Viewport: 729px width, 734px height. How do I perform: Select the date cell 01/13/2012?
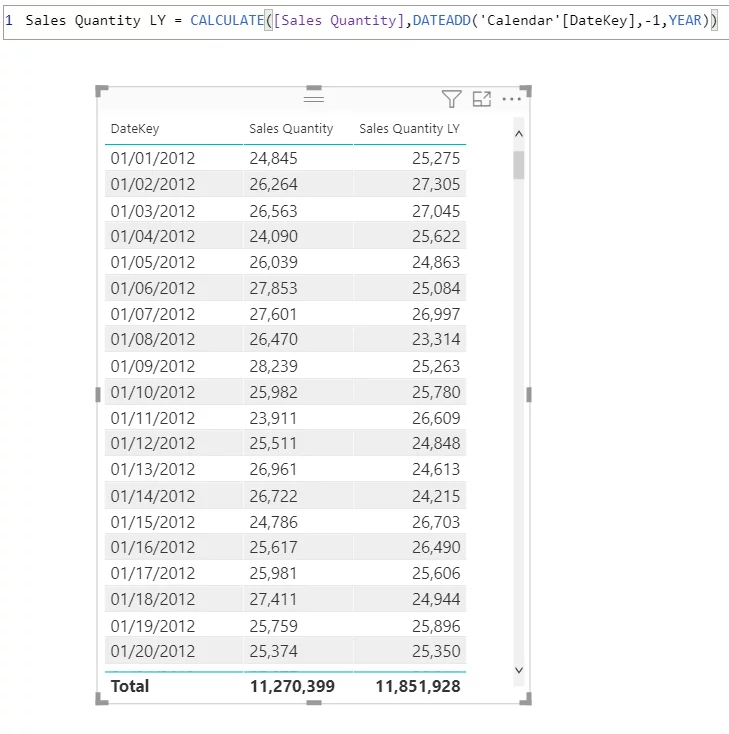pyautogui.click(x=153, y=469)
